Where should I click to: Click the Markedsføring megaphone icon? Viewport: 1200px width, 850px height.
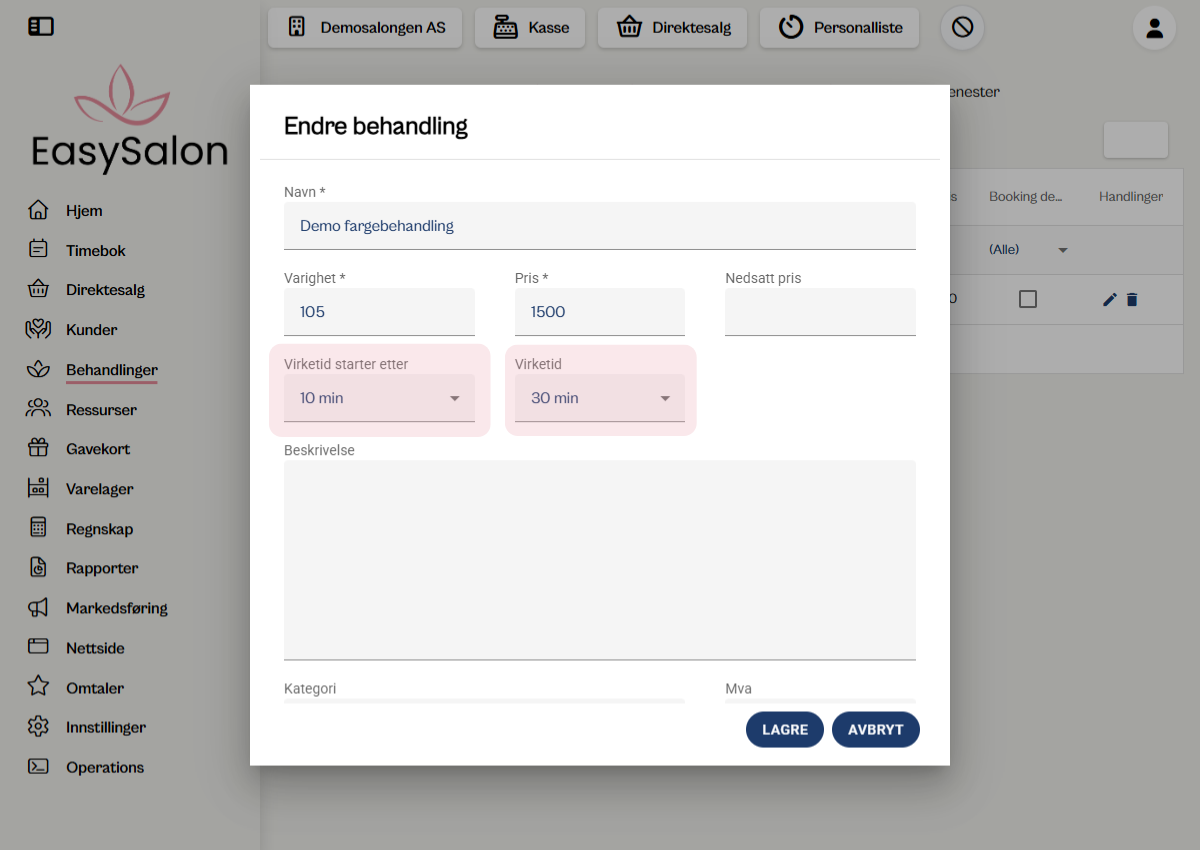[x=40, y=607]
